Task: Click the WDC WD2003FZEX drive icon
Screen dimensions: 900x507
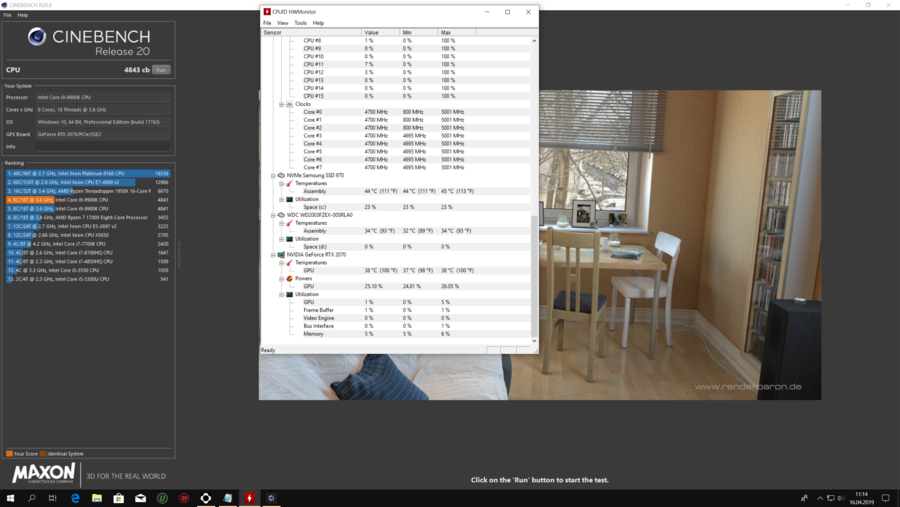Action: tap(281, 215)
